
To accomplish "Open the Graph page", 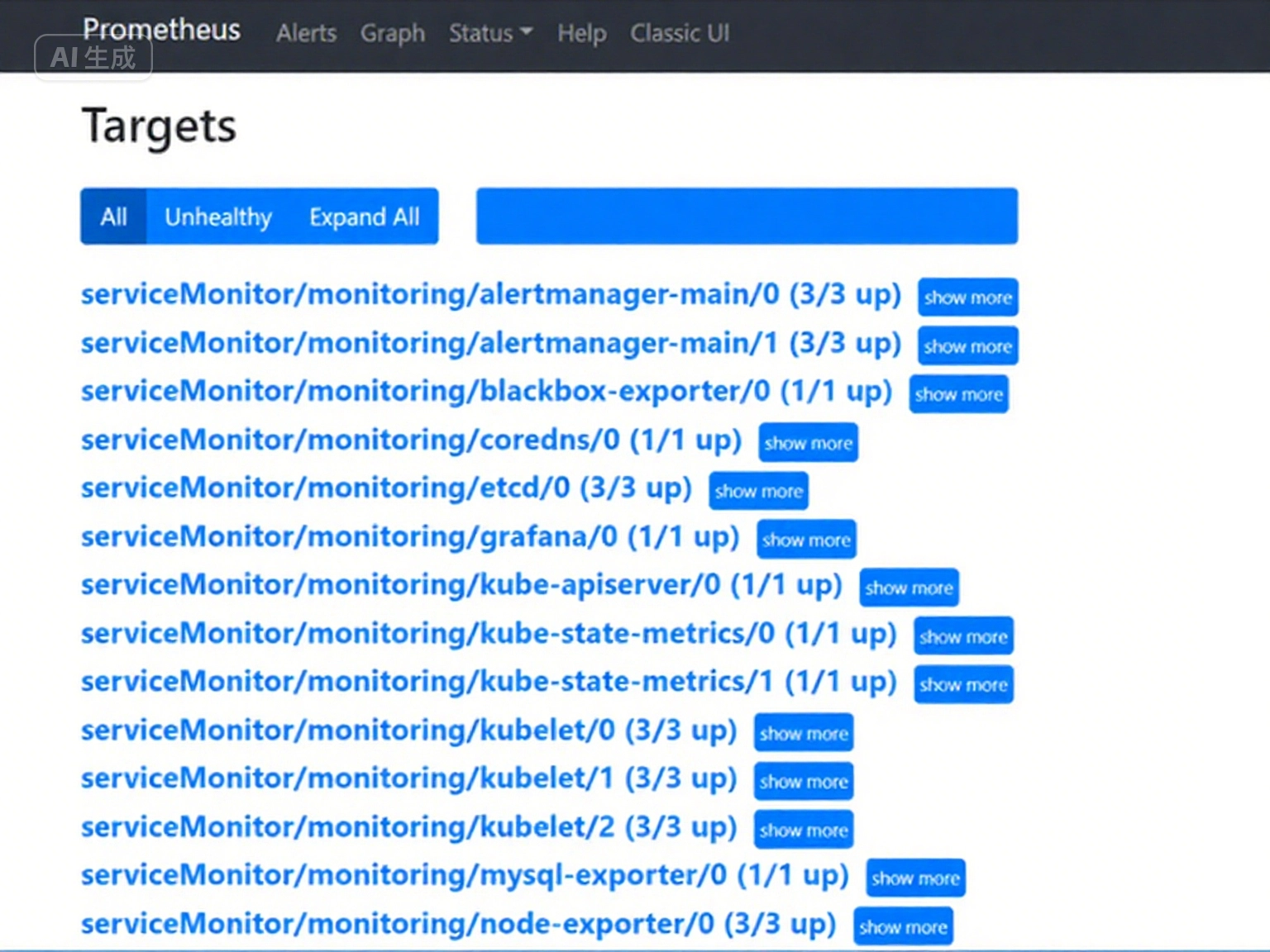I will [x=392, y=33].
